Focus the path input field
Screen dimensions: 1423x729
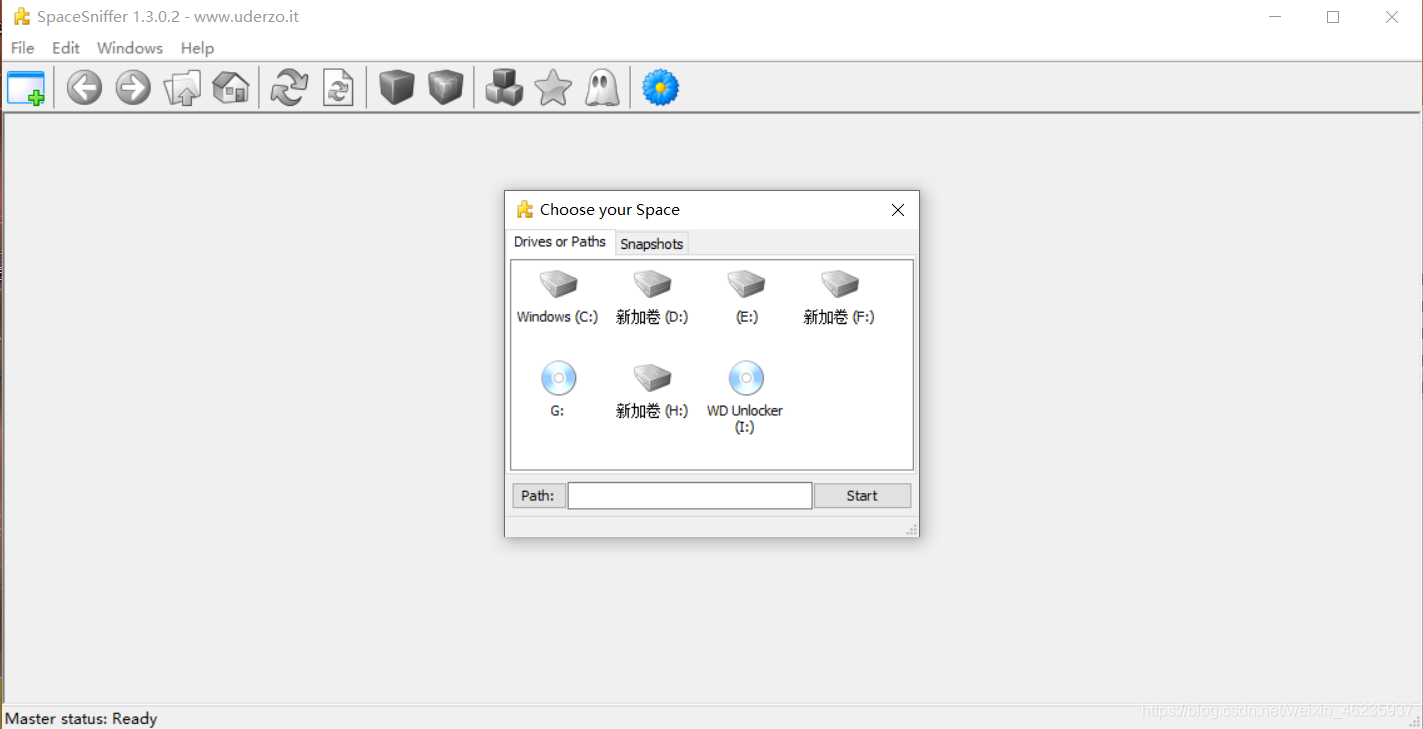point(690,496)
